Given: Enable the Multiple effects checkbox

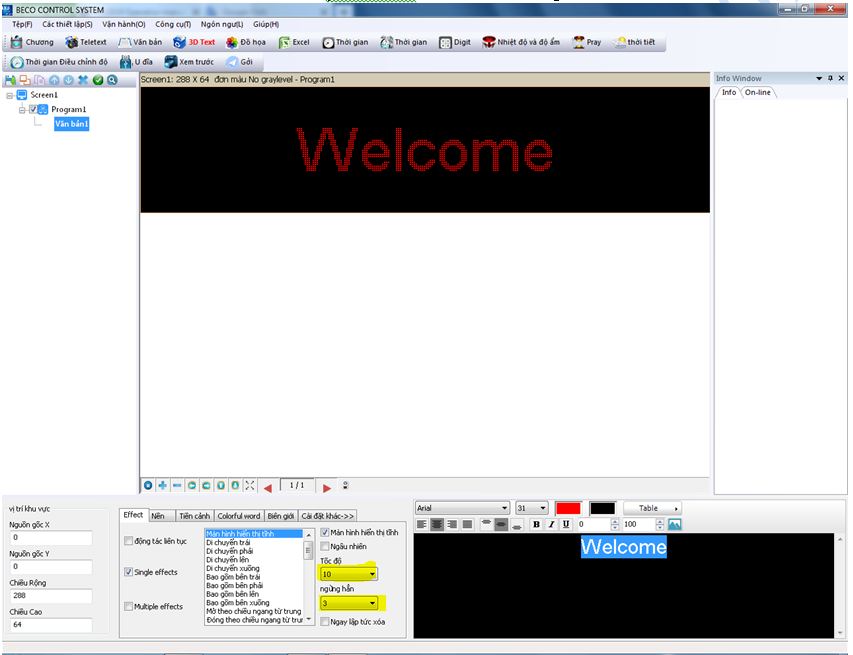Looking at the screenshot, I should [128, 606].
